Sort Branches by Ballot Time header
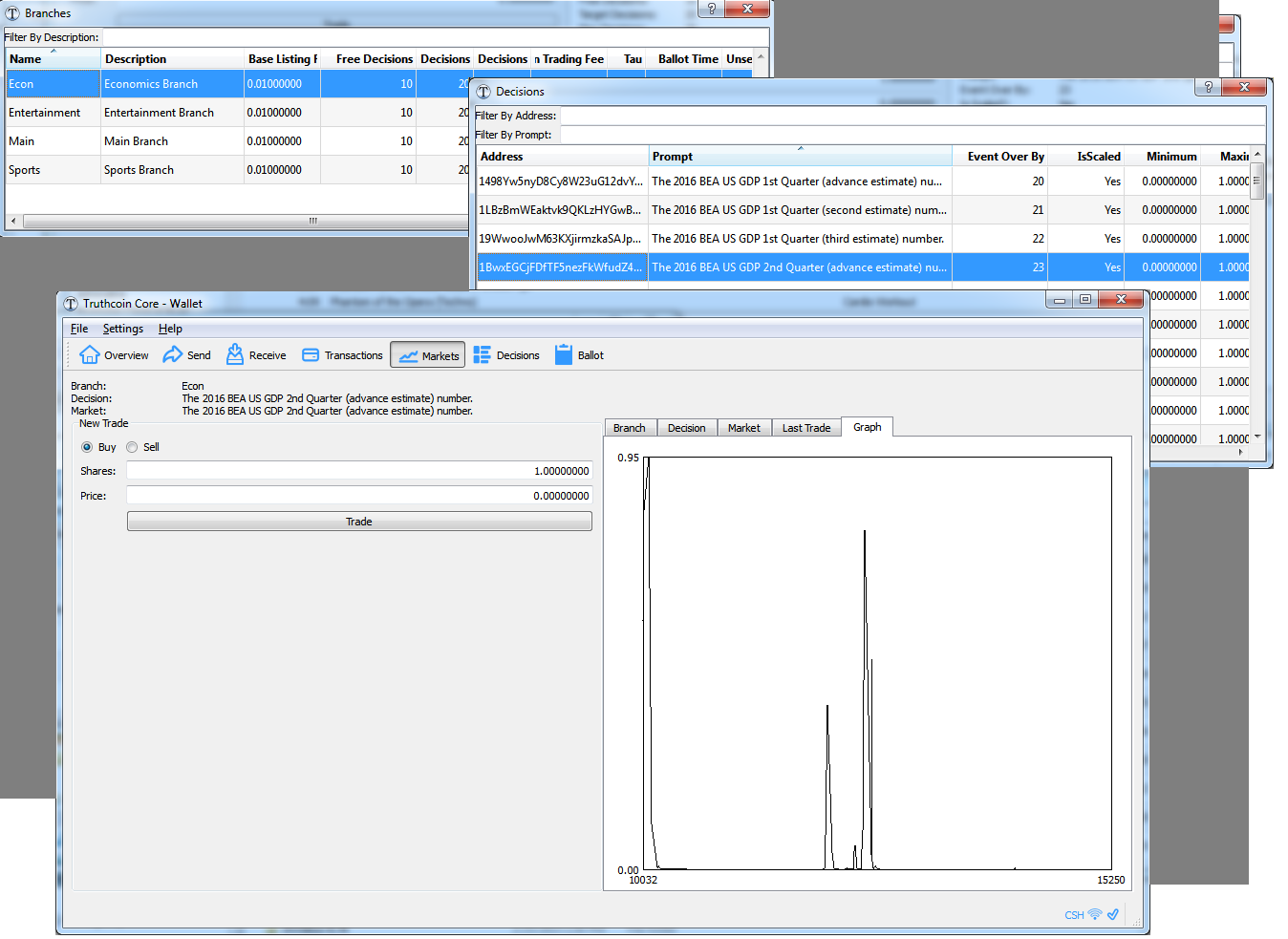Viewport: 1288px width, 939px height. tap(684, 59)
